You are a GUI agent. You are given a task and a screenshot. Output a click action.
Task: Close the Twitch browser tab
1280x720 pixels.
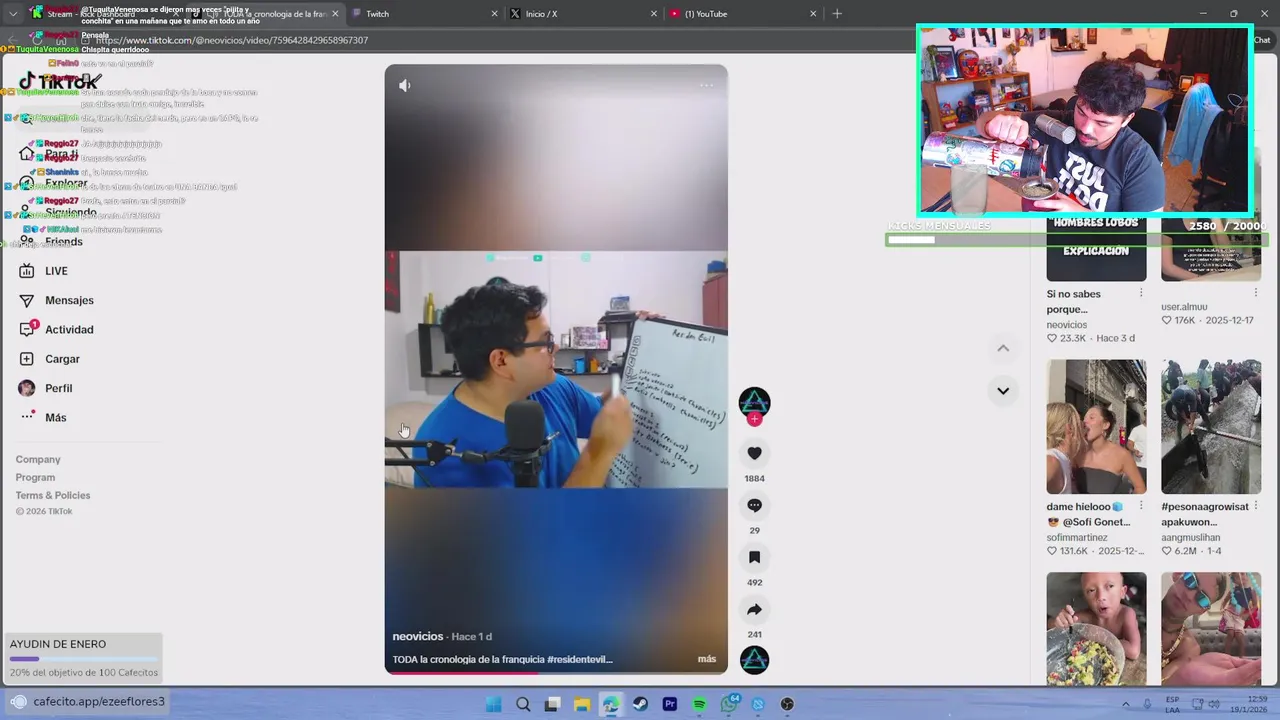tap(495, 14)
